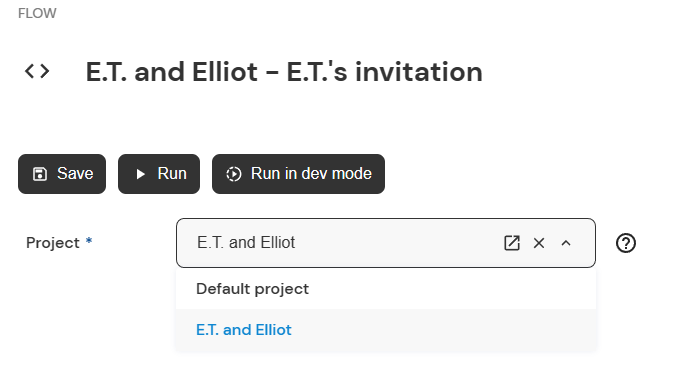The image size is (673, 387).
Task: Choose the blue E.T. and Elliot option
Action: click(x=386, y=330)
